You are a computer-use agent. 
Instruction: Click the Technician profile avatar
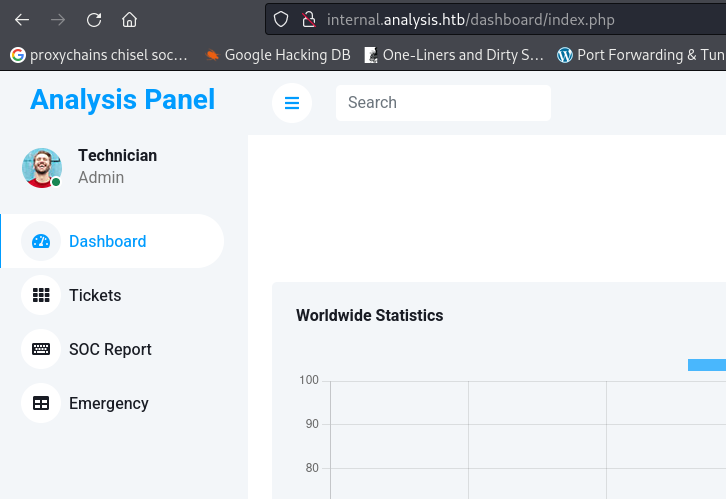pyautogui.click(x=42, y=168)
